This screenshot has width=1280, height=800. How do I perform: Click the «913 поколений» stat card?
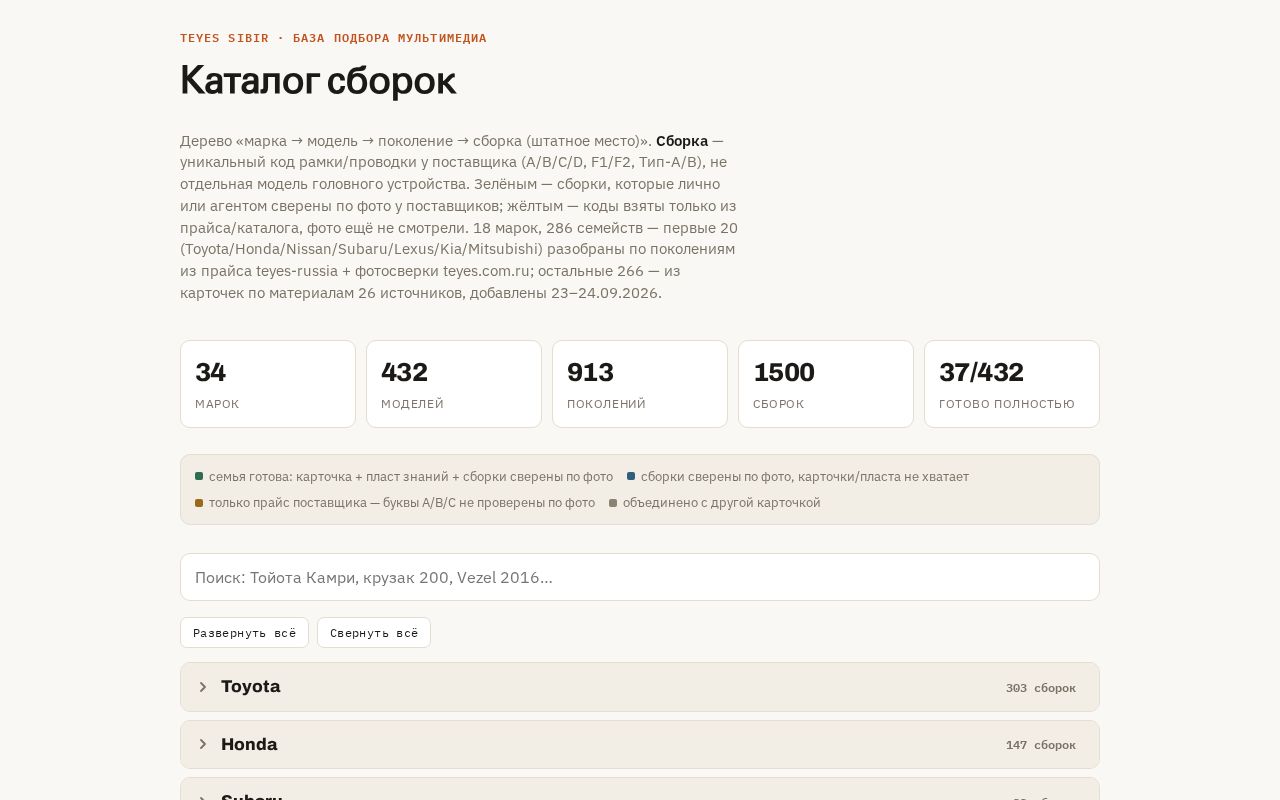coord(640,384)
